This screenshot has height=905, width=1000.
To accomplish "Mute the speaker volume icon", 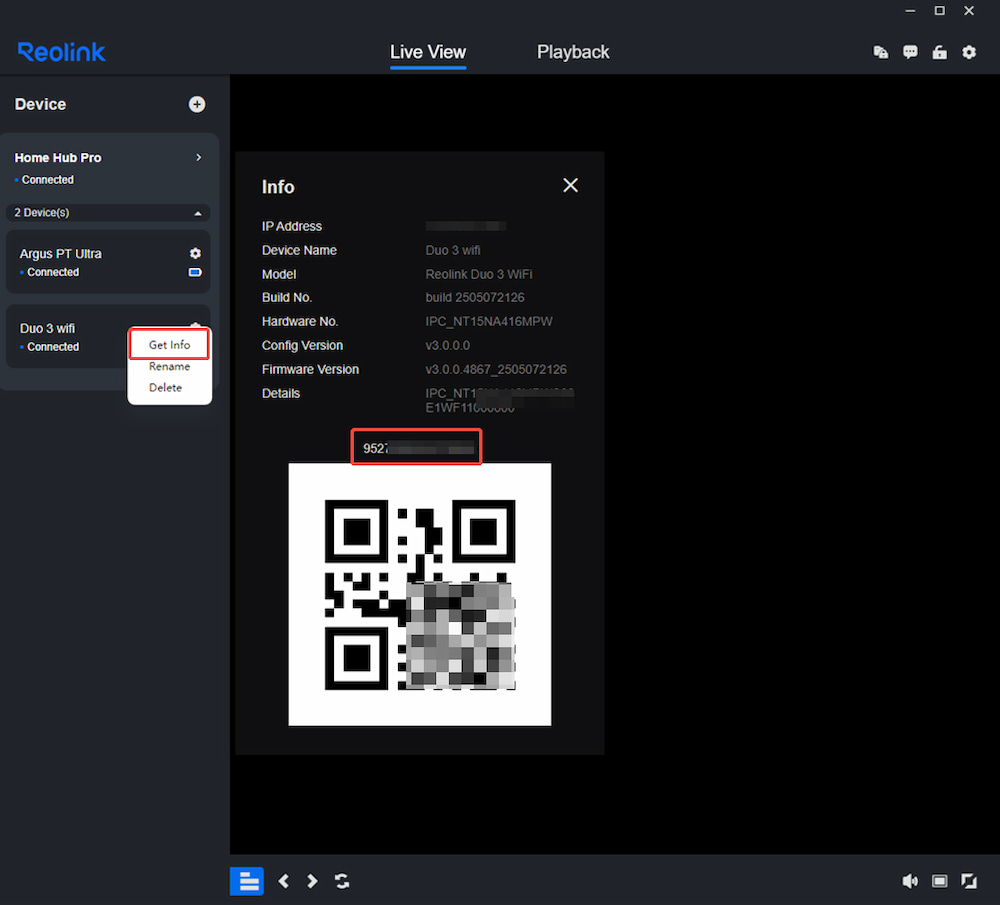I will click(910, 881).
